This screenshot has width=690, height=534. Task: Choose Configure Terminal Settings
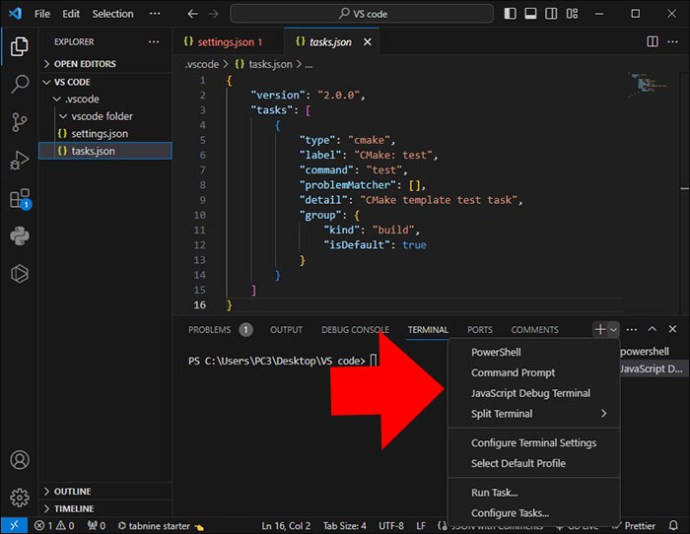[x=534, y=443]
